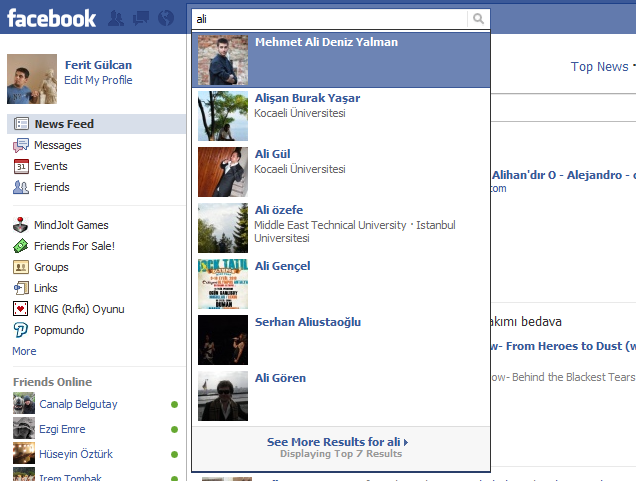Open Friends in sidebar
Screen dimensions: 636x481
pos(52,187)
